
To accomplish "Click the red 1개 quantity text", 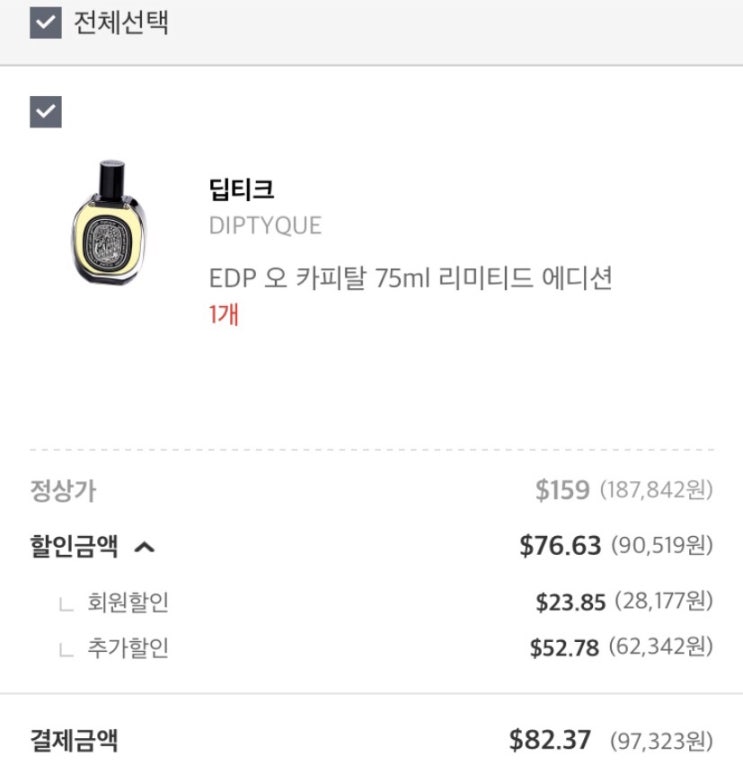I will click(223, 314).
